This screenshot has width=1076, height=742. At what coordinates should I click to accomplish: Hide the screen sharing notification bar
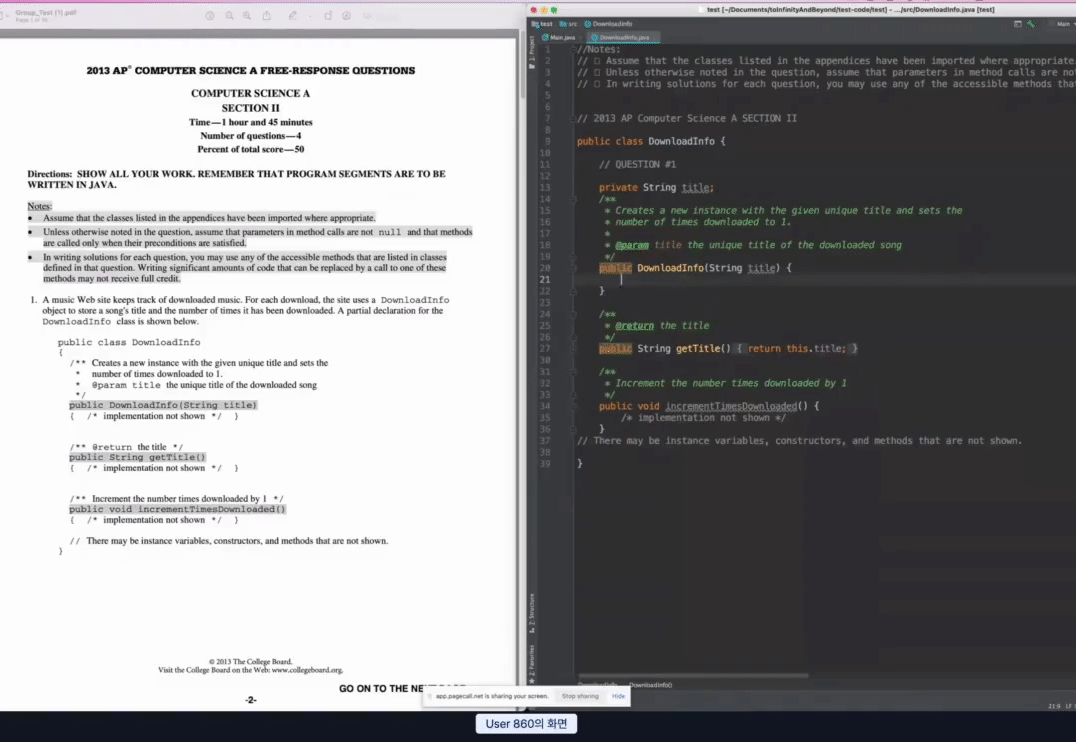coord(618,696)
